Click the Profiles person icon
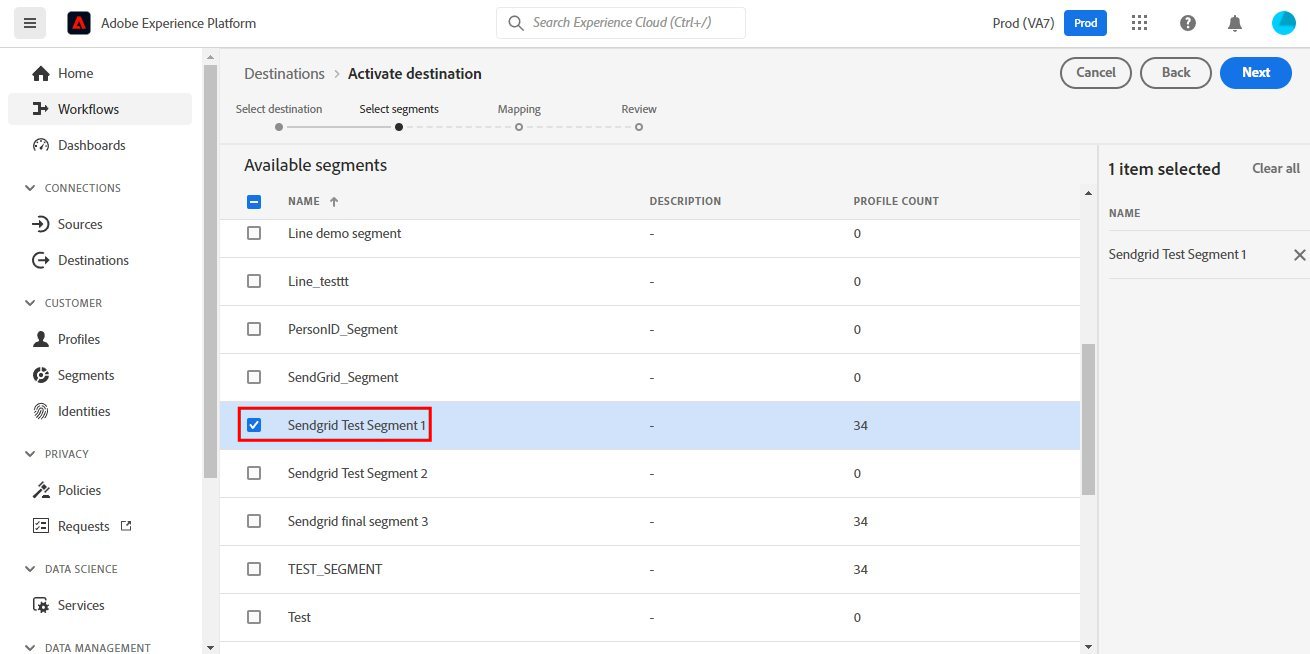 click(41, 339)
